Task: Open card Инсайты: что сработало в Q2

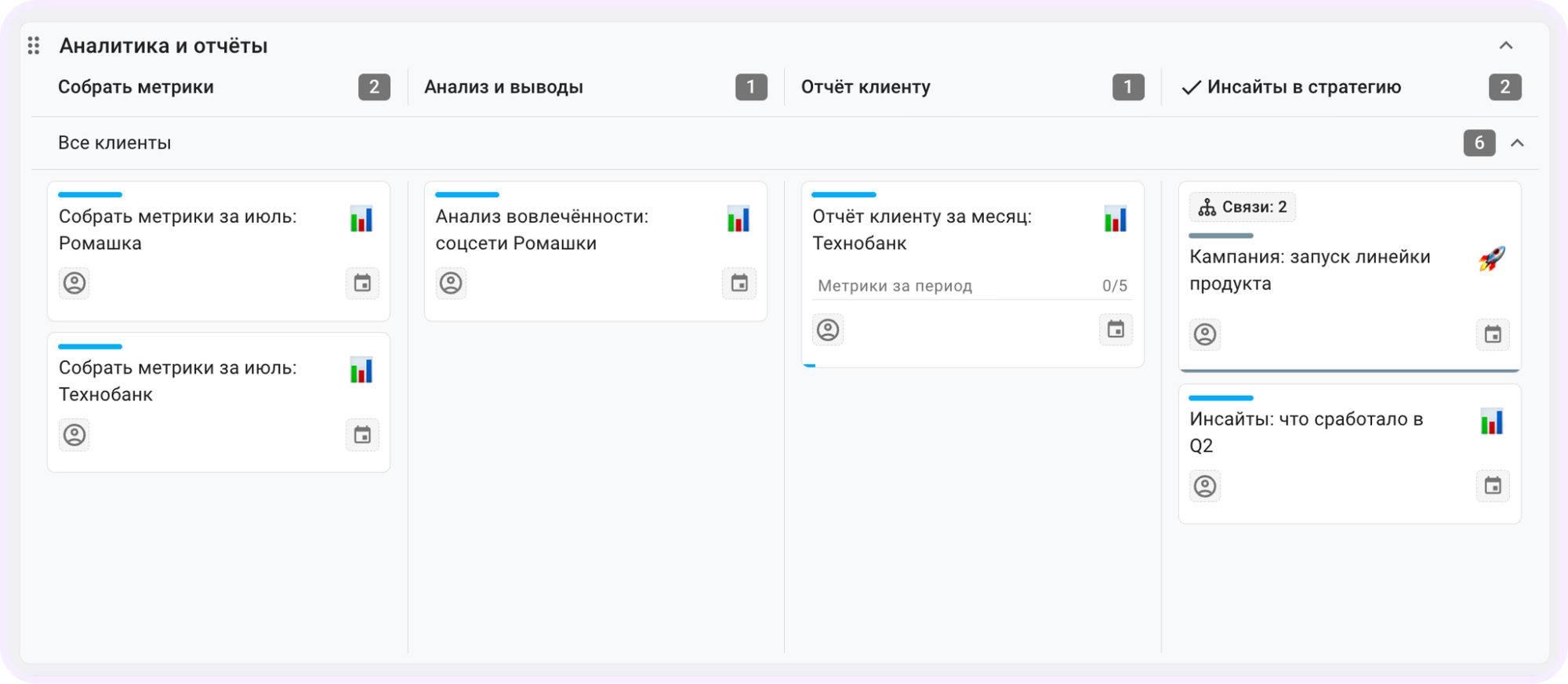Action: pyautogui.click(x=1350, y=454)
